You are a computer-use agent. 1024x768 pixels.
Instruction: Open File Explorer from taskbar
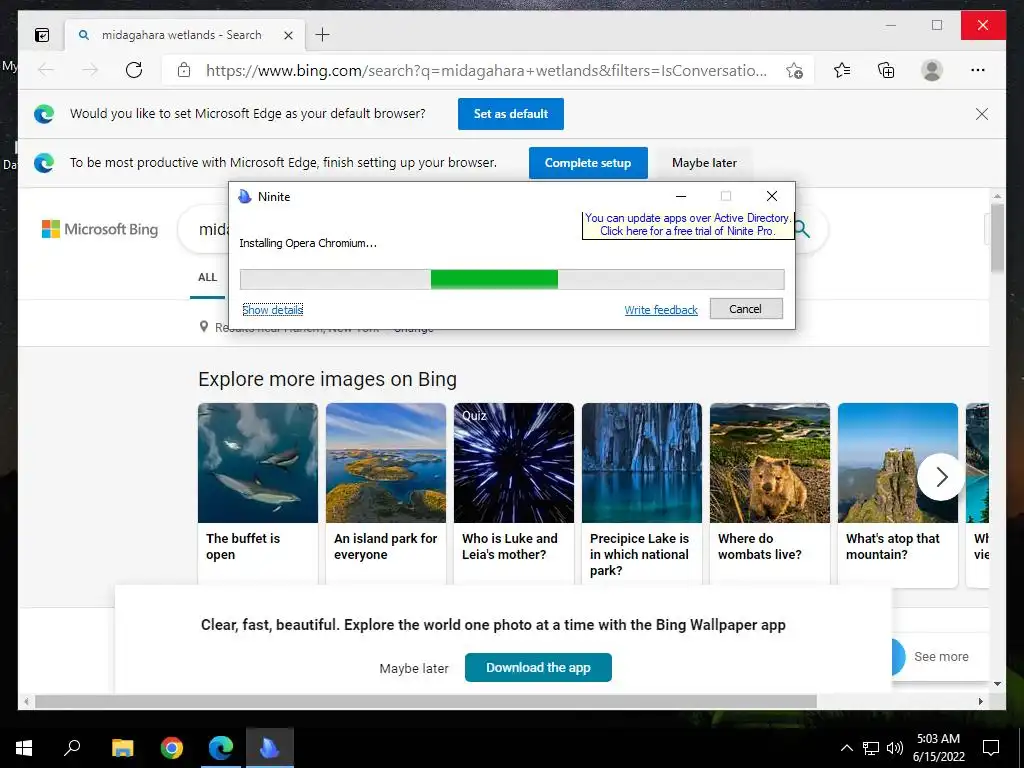pyautogui.click(x=122, y=748)
